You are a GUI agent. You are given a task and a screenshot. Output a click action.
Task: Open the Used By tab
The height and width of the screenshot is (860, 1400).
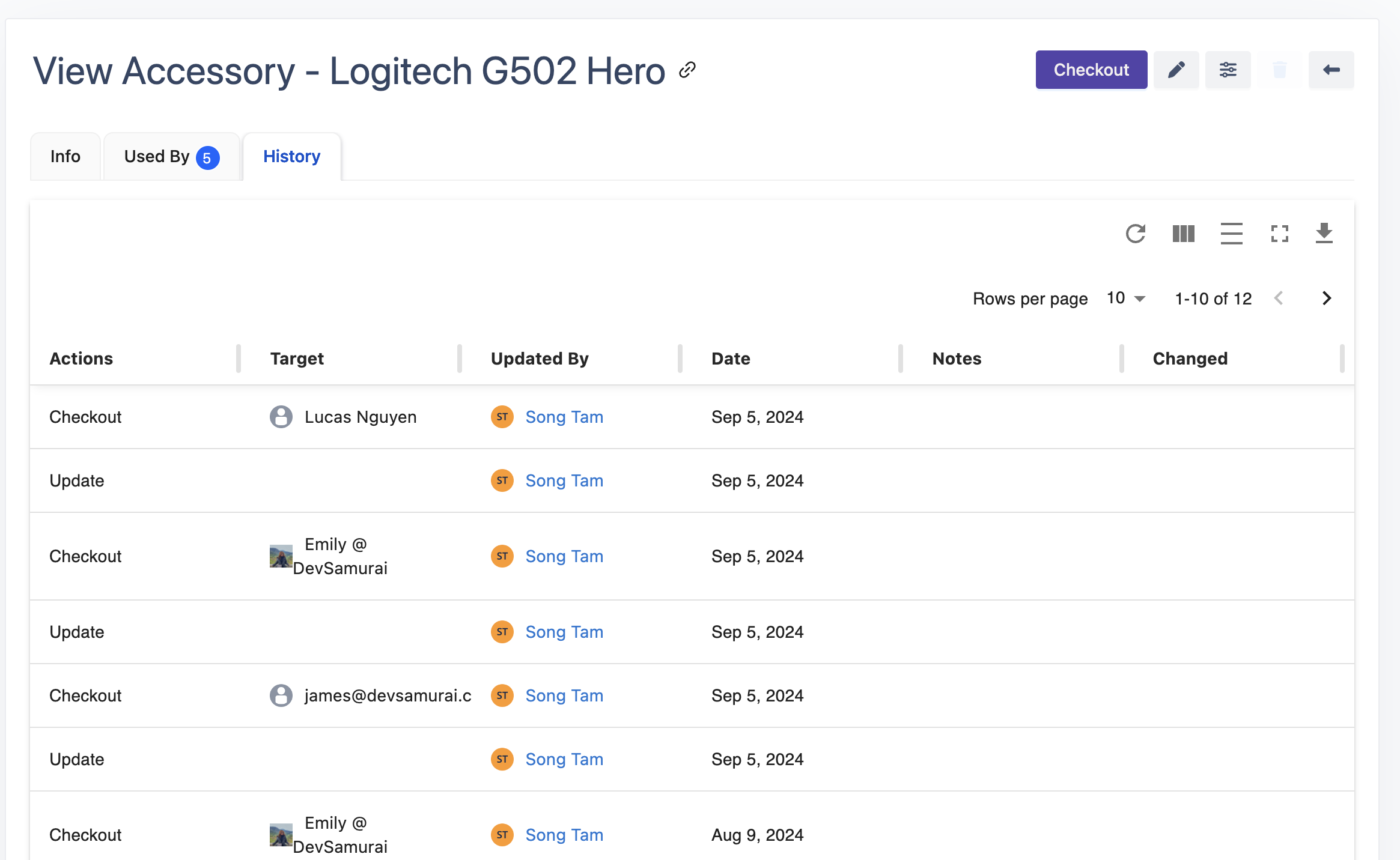(x=171, y=157)
